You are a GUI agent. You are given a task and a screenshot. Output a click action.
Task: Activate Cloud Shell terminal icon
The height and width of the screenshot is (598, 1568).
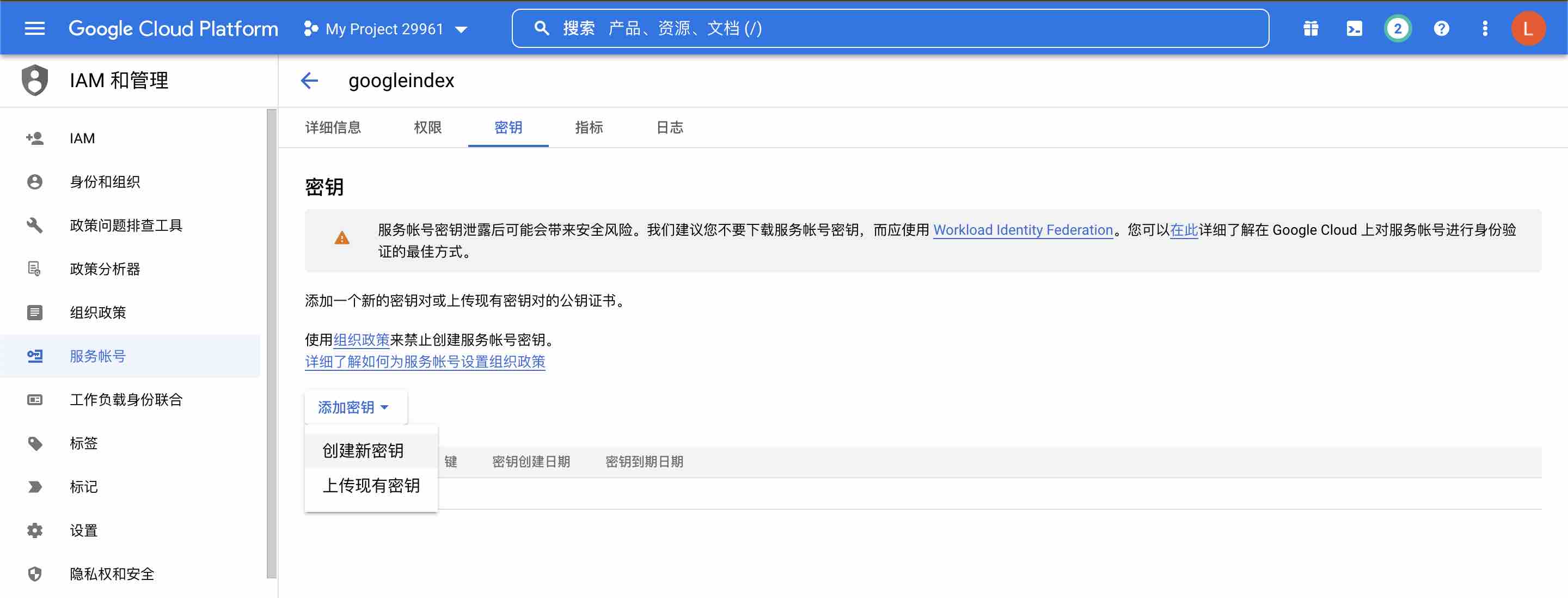click(1353, 29)
